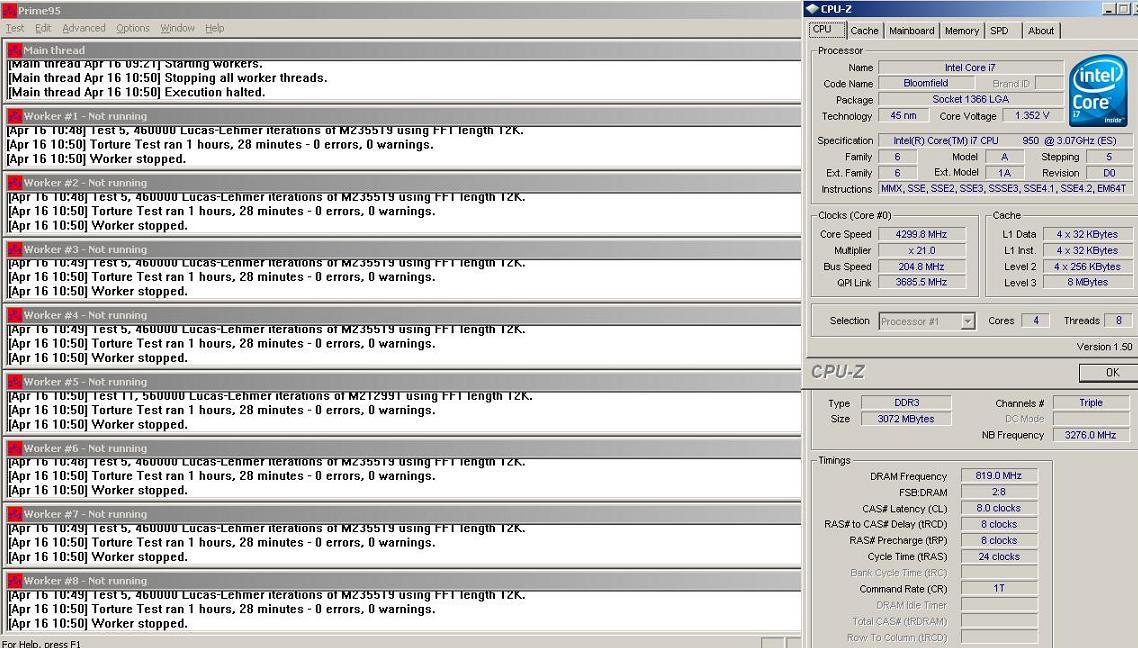Click the Core Speed value 4299.8 MHz
This screenshot has height=648, width=1138.
coord(921,234)
